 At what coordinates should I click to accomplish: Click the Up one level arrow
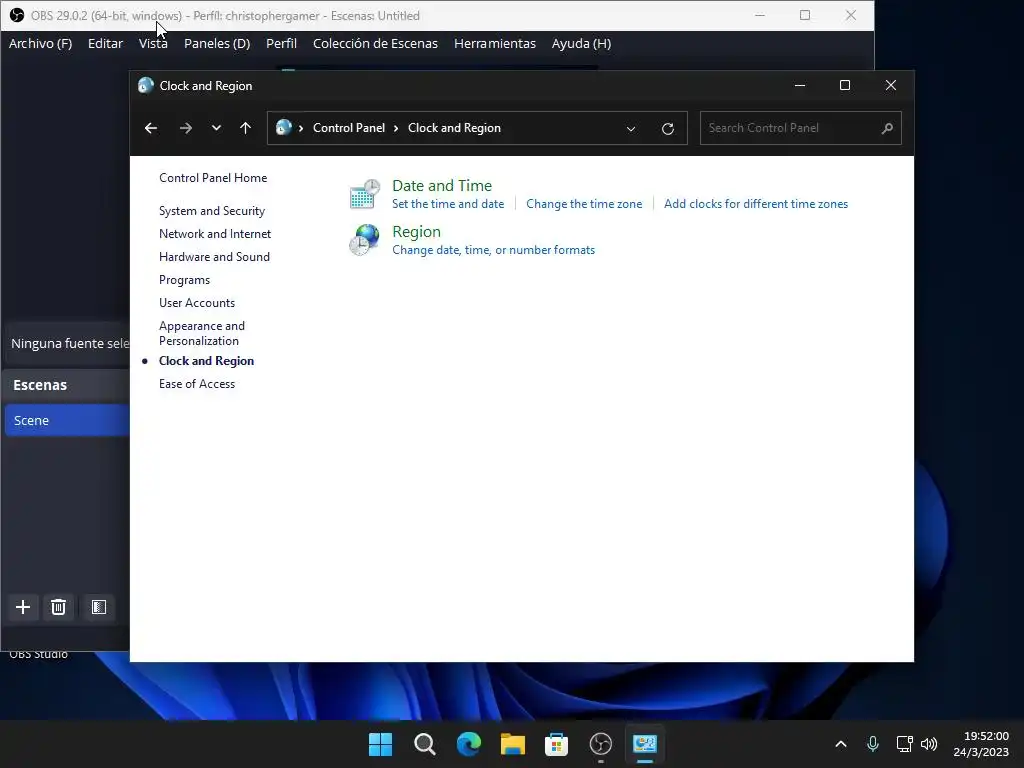pyautogui.click(x=246, y=128)
